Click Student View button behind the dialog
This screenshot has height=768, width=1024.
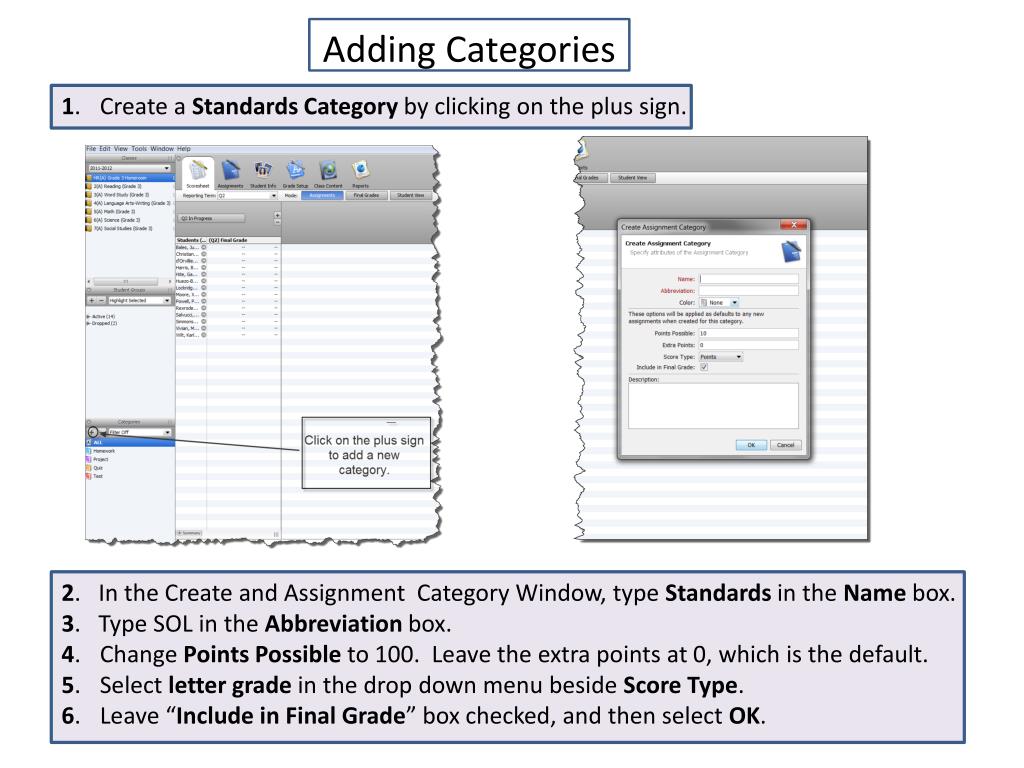click(633, 178)
